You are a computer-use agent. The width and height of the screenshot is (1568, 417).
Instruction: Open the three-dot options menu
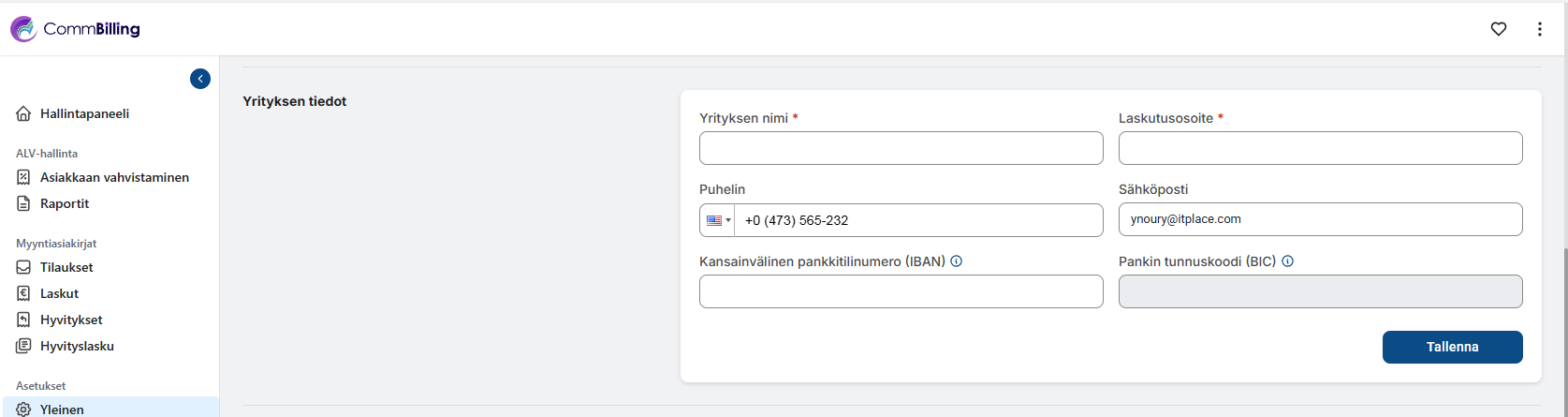[1540, 29]
